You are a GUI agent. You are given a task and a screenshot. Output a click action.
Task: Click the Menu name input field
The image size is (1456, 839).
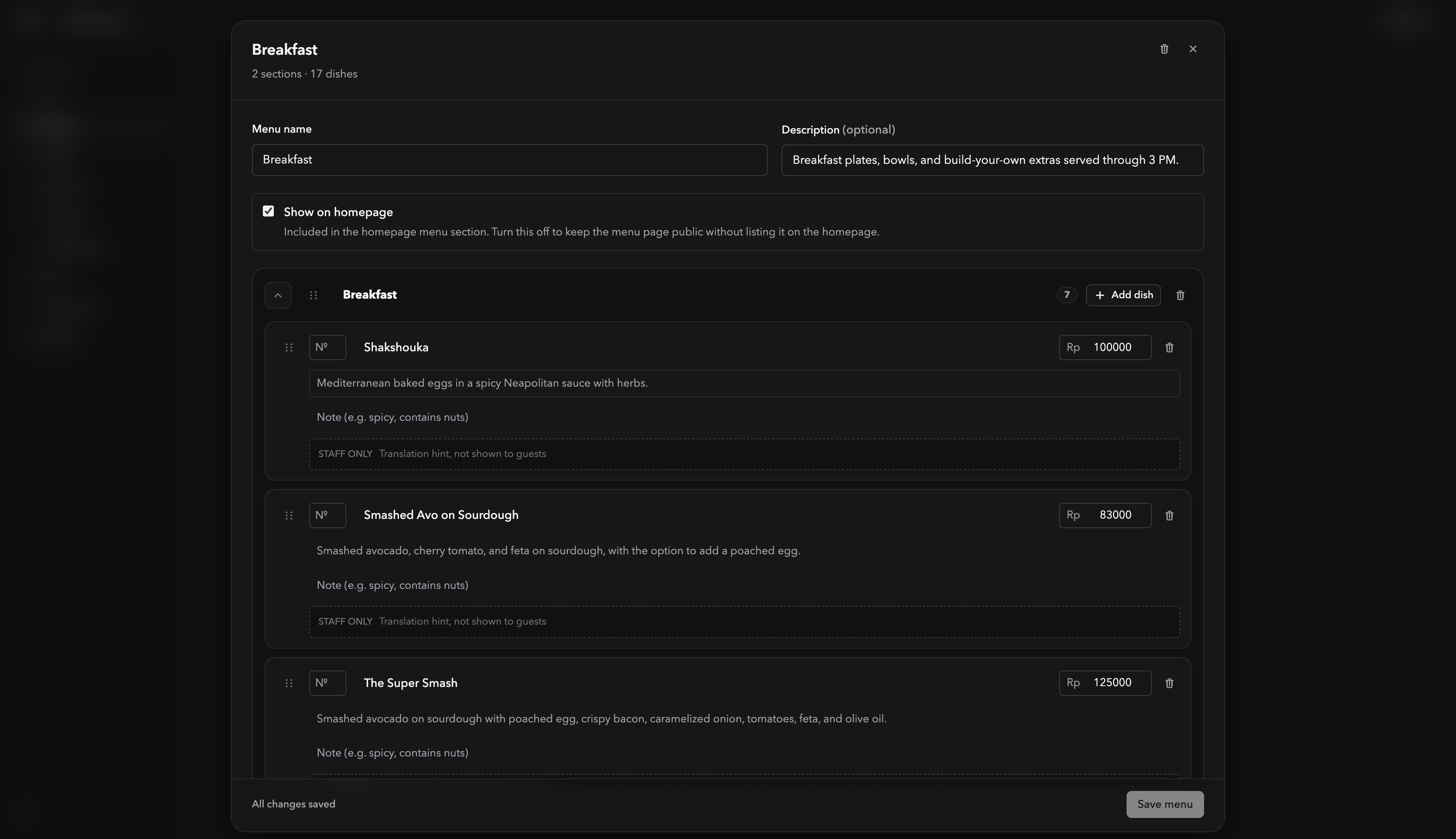(509, 160)
